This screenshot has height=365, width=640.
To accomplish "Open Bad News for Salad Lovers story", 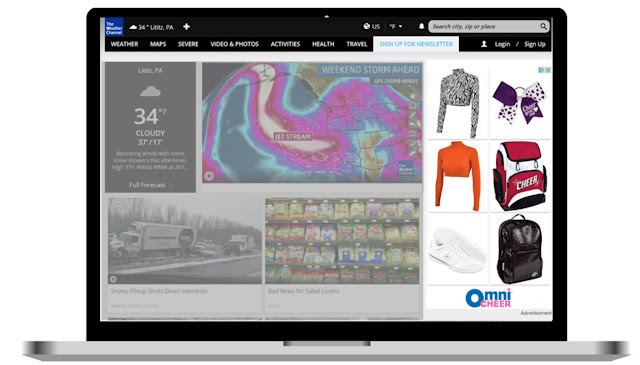I will click(303, 291).
